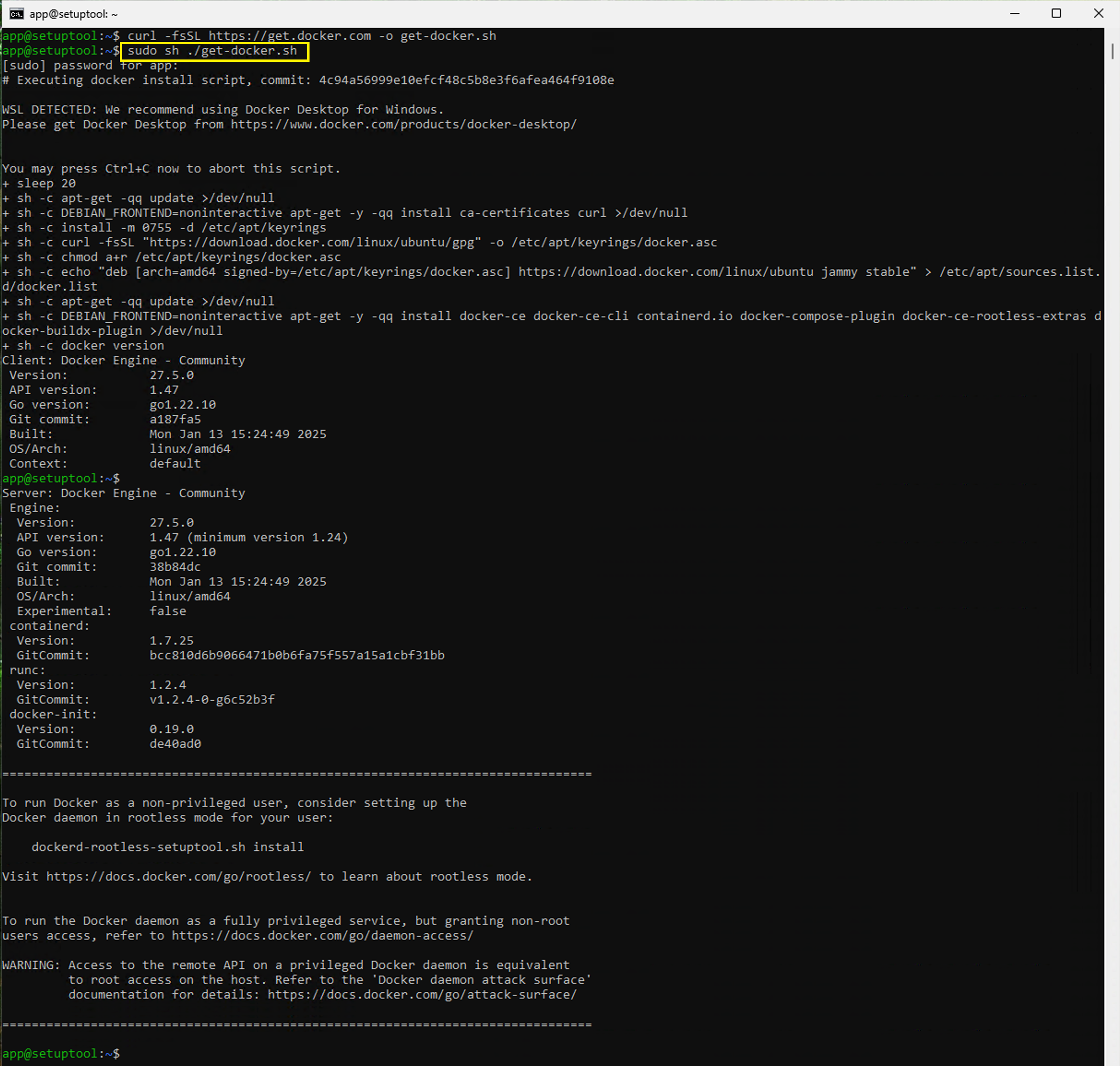1120x1066 pixels.
Task: Maximize the terminal window
Action: tap(1056, 14)
